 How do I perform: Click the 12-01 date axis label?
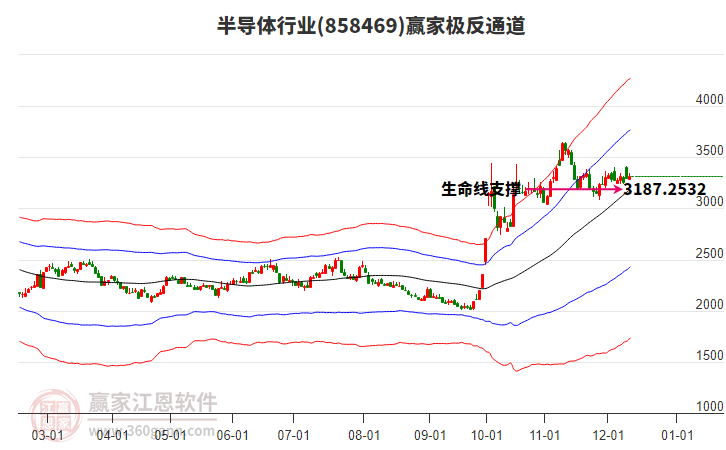608,435
